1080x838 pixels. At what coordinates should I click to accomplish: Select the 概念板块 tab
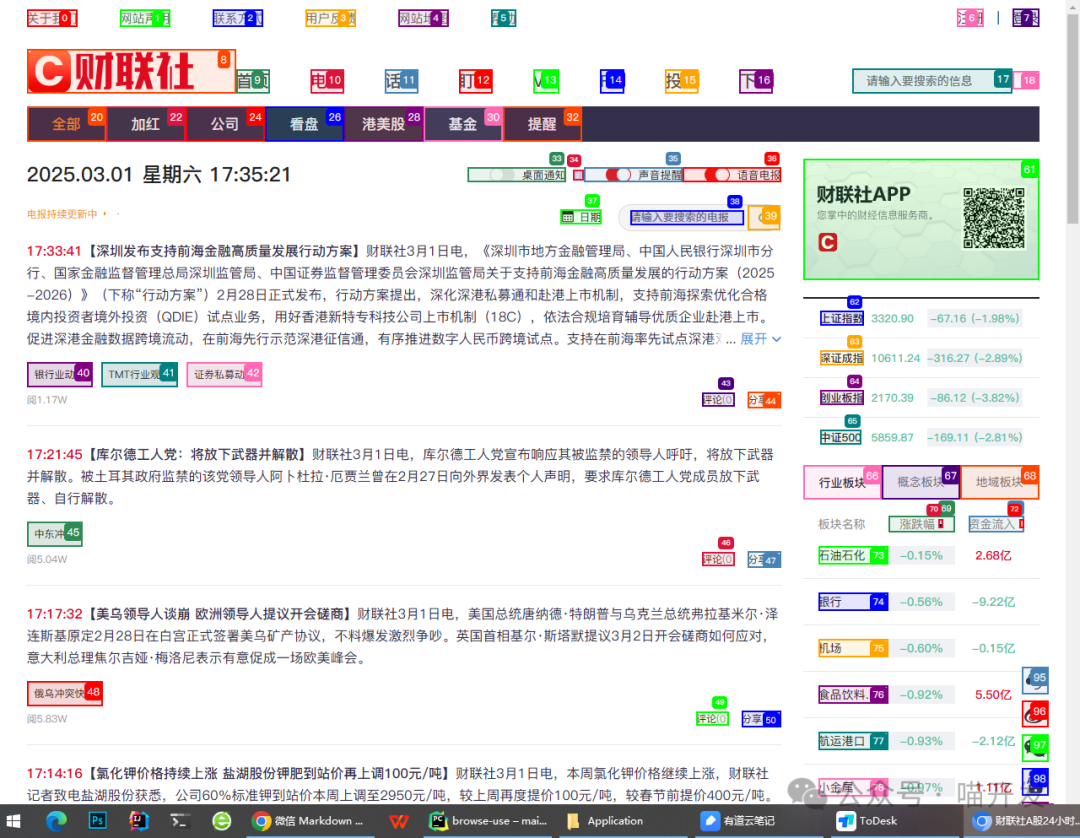pos(920,482)
